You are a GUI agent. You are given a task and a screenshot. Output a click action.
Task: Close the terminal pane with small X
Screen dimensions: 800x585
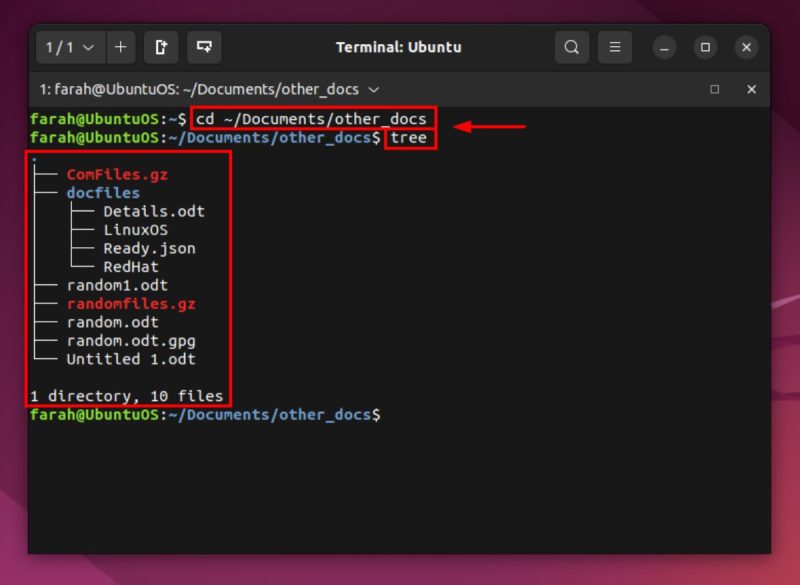pos(751,89)
